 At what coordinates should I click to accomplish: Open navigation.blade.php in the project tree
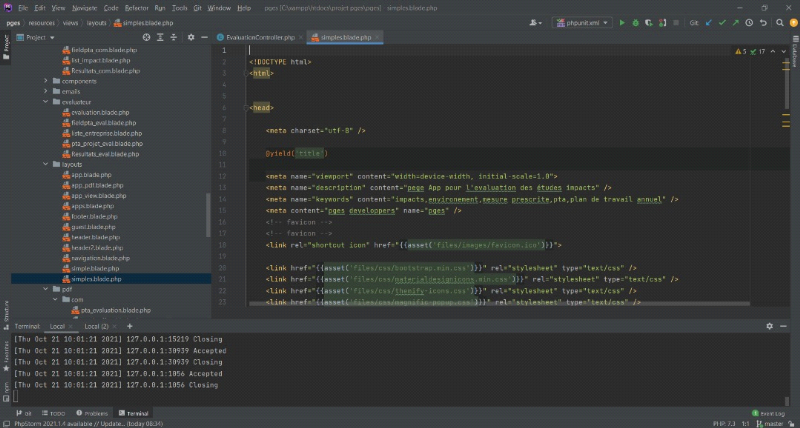pyautogui.click(x=100, y=258)
